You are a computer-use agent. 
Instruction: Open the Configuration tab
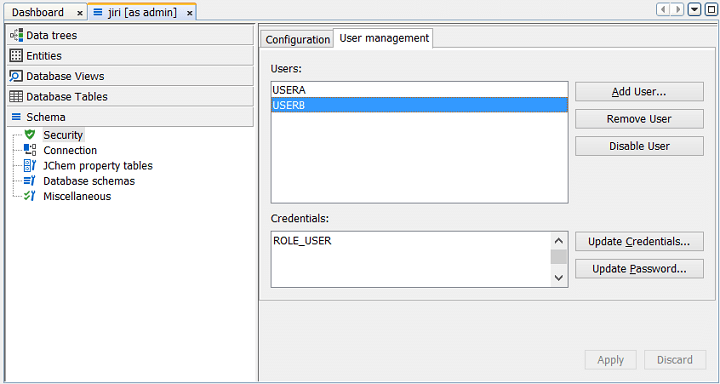[298, 40]
